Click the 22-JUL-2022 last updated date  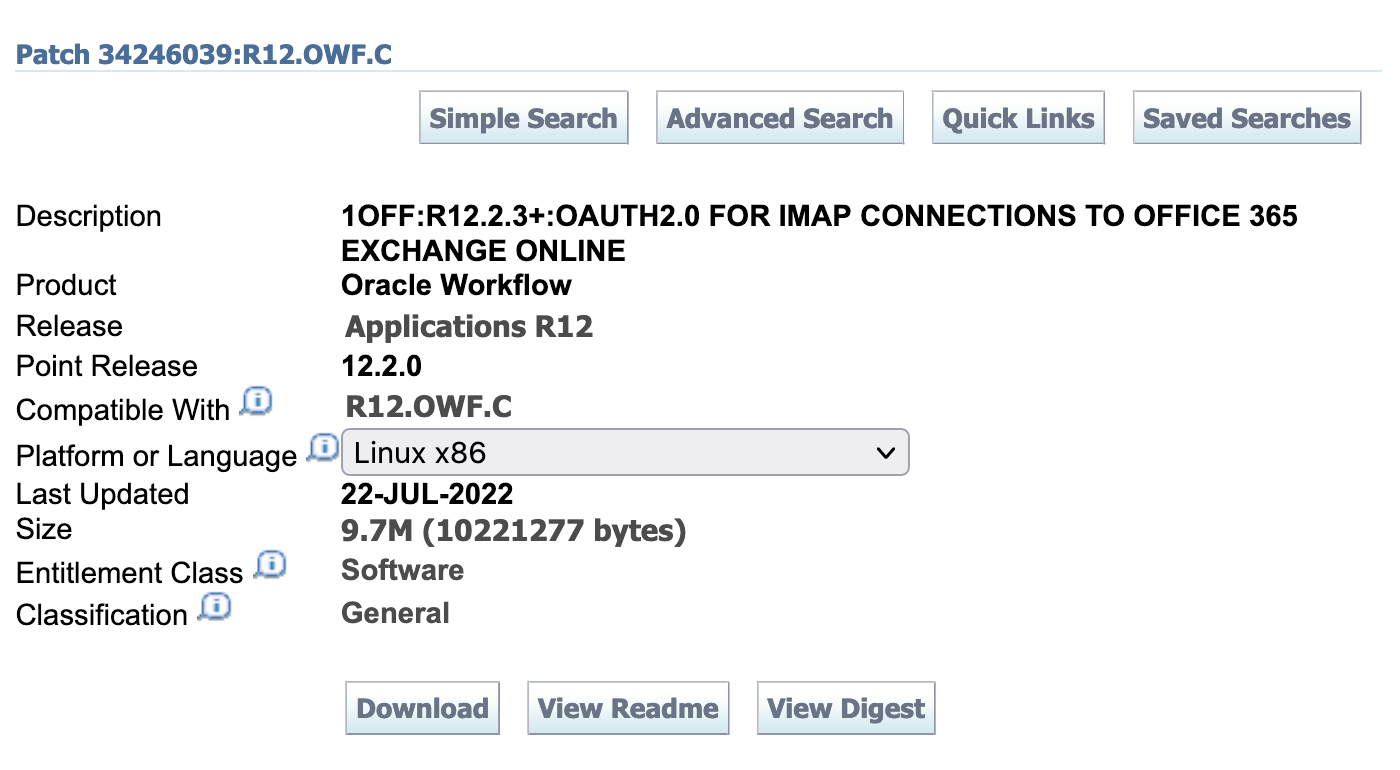coord(427,494)
